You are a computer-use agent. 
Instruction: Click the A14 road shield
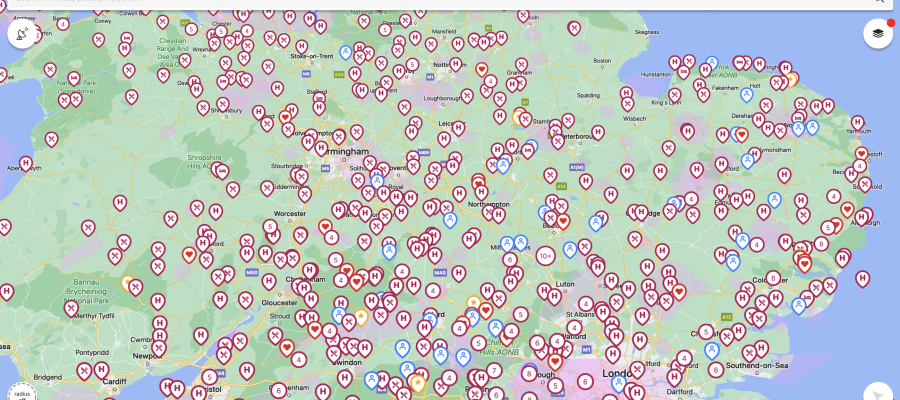pyautogui.click(x=561, y=187)
